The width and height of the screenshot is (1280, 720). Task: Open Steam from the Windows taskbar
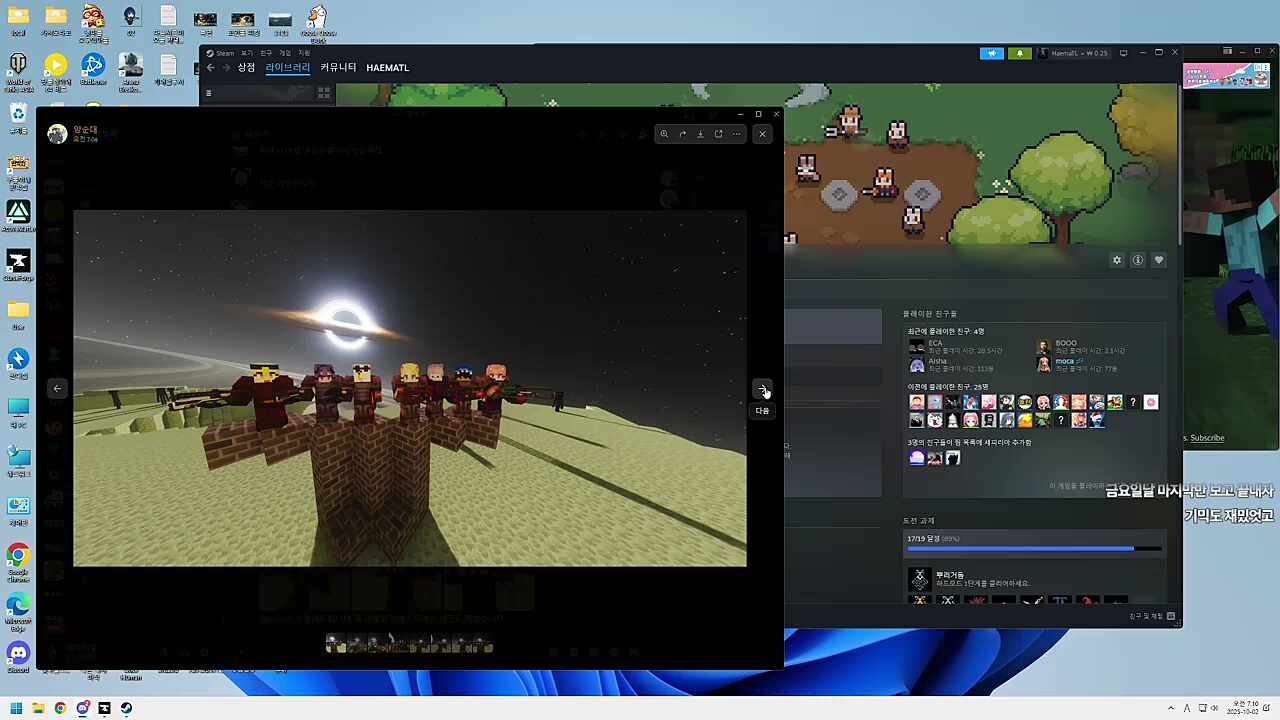126,708
